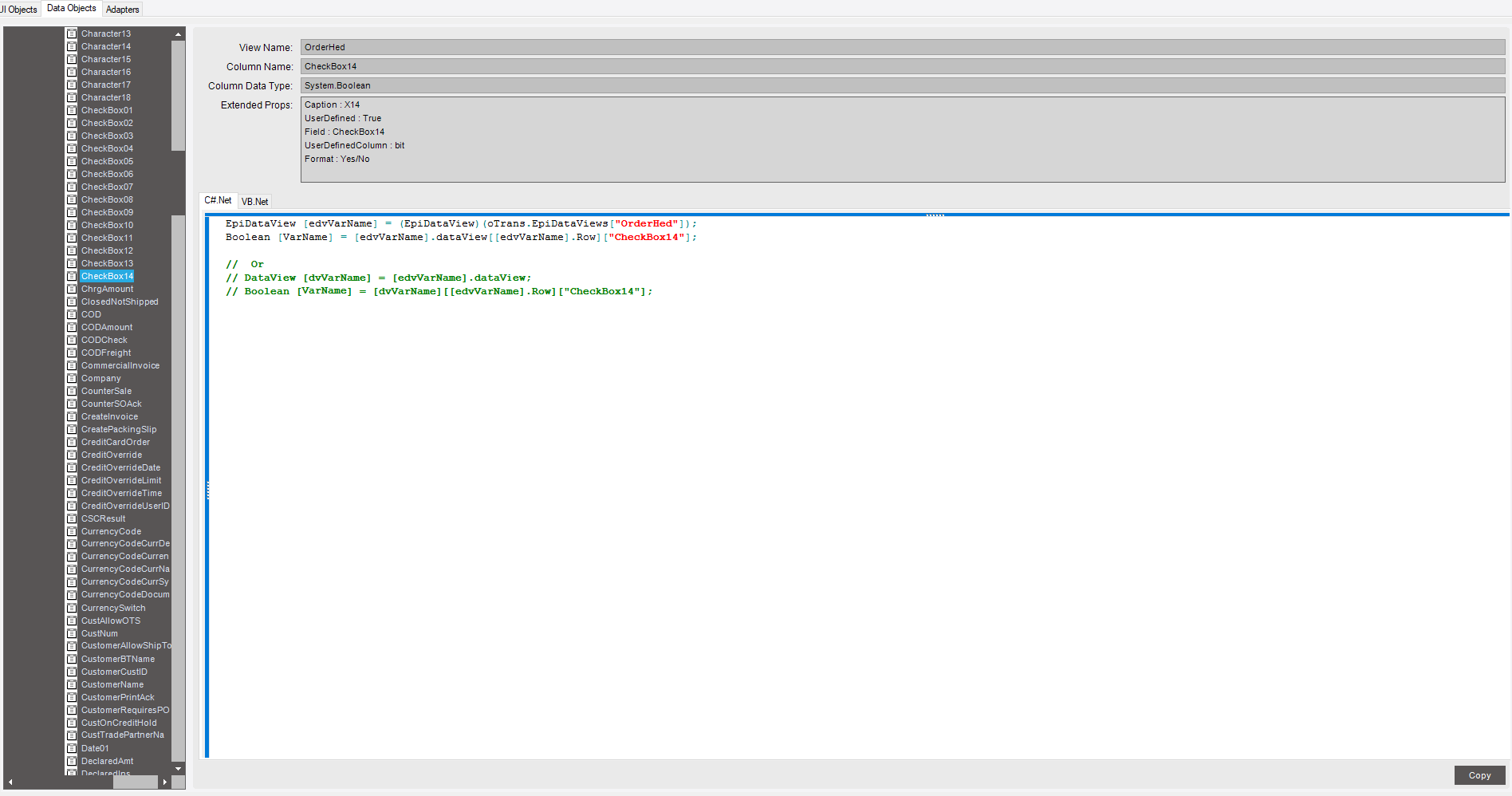This screenshot has height=796, width=1512.
Task: Switch to the VB.Net tab
Action: (254, 201)
